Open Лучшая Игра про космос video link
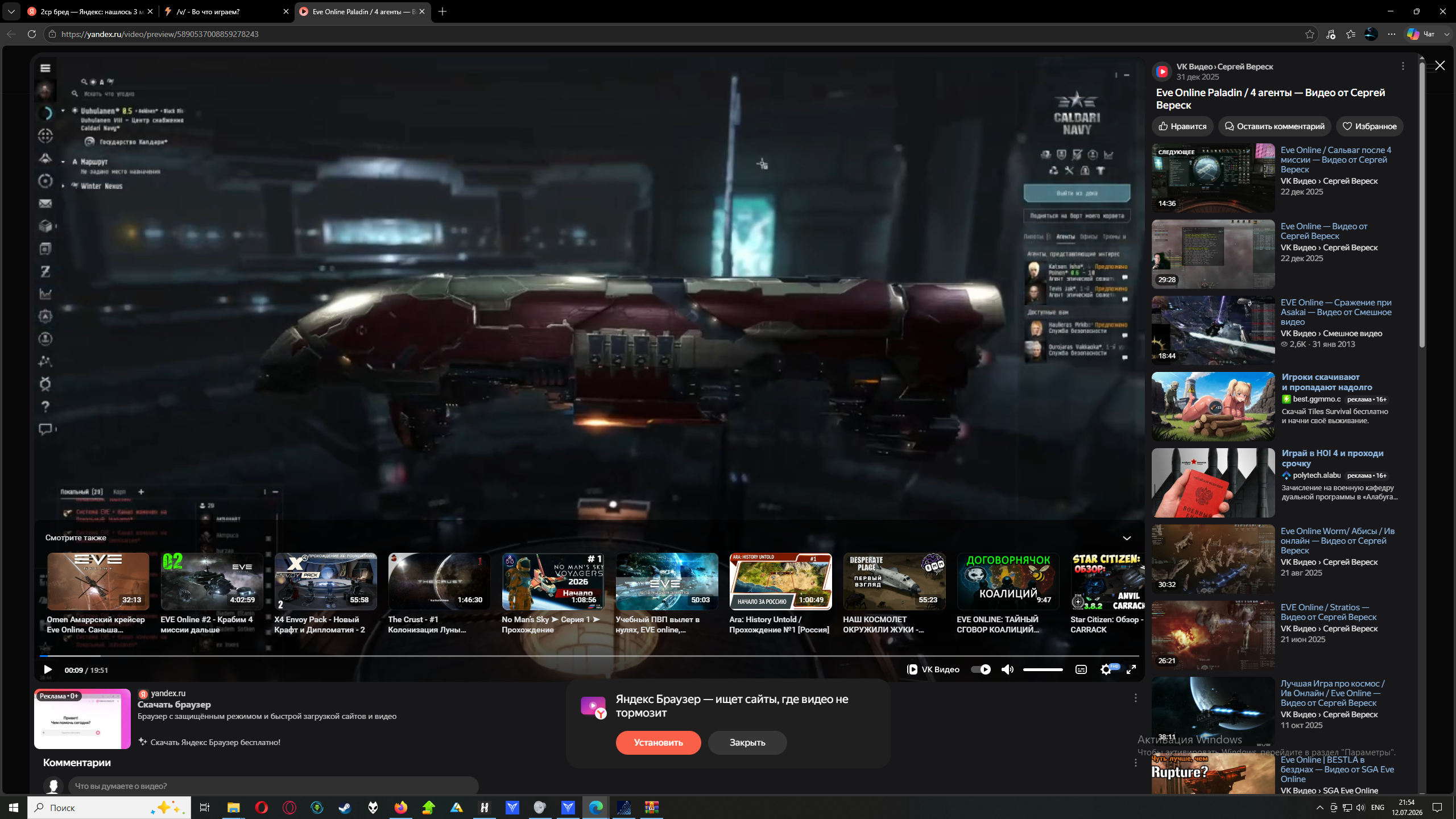This screenshot has height=819, width=1456. coord(1333,693)
